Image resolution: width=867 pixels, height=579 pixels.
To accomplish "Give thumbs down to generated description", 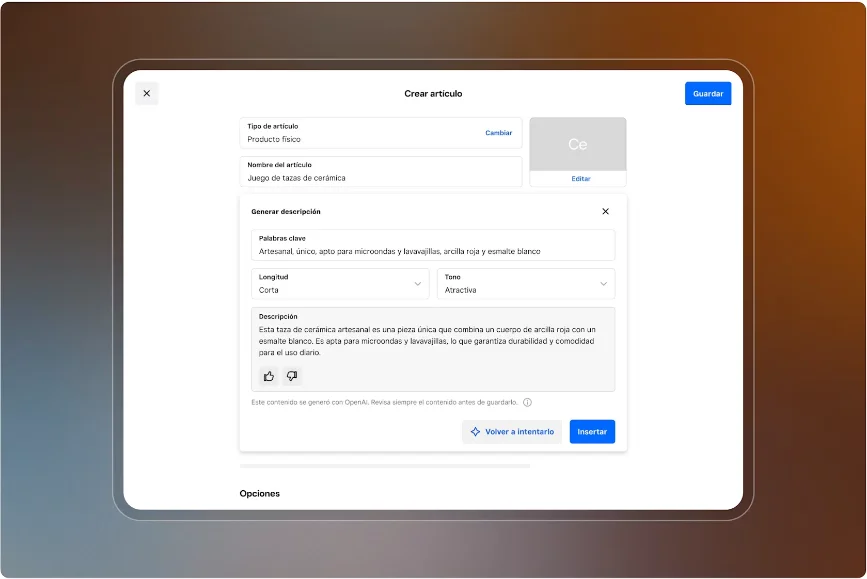I will 292,376.
